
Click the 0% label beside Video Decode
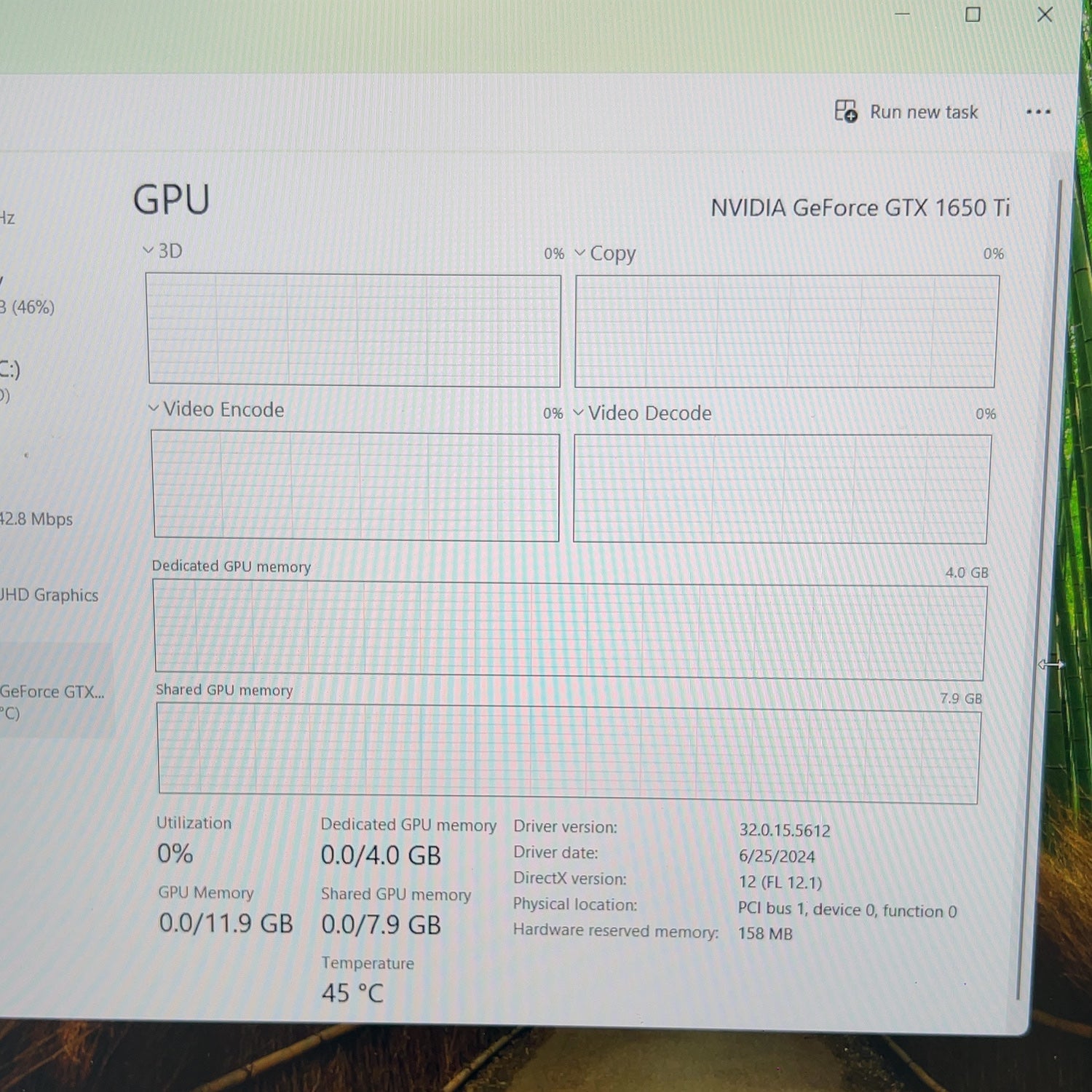coord(986,414)
